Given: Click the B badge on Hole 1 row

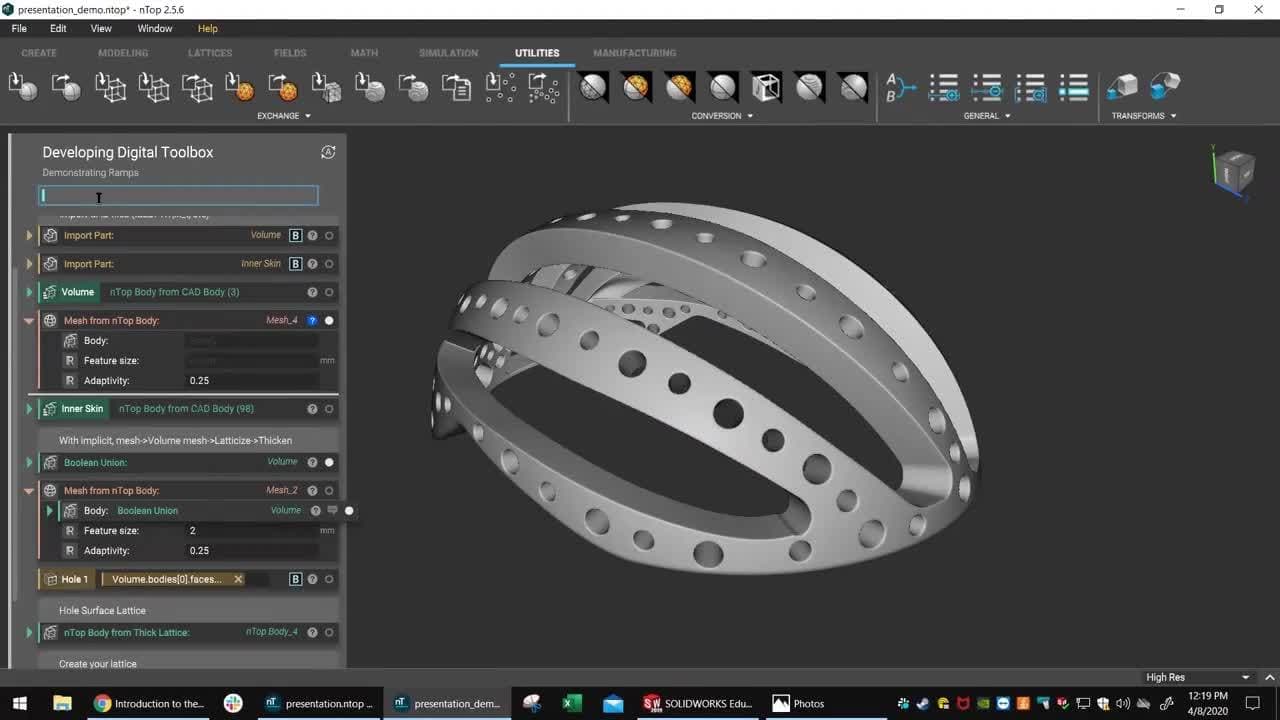Looking at the screenshot, I should (x=295, y=579).
